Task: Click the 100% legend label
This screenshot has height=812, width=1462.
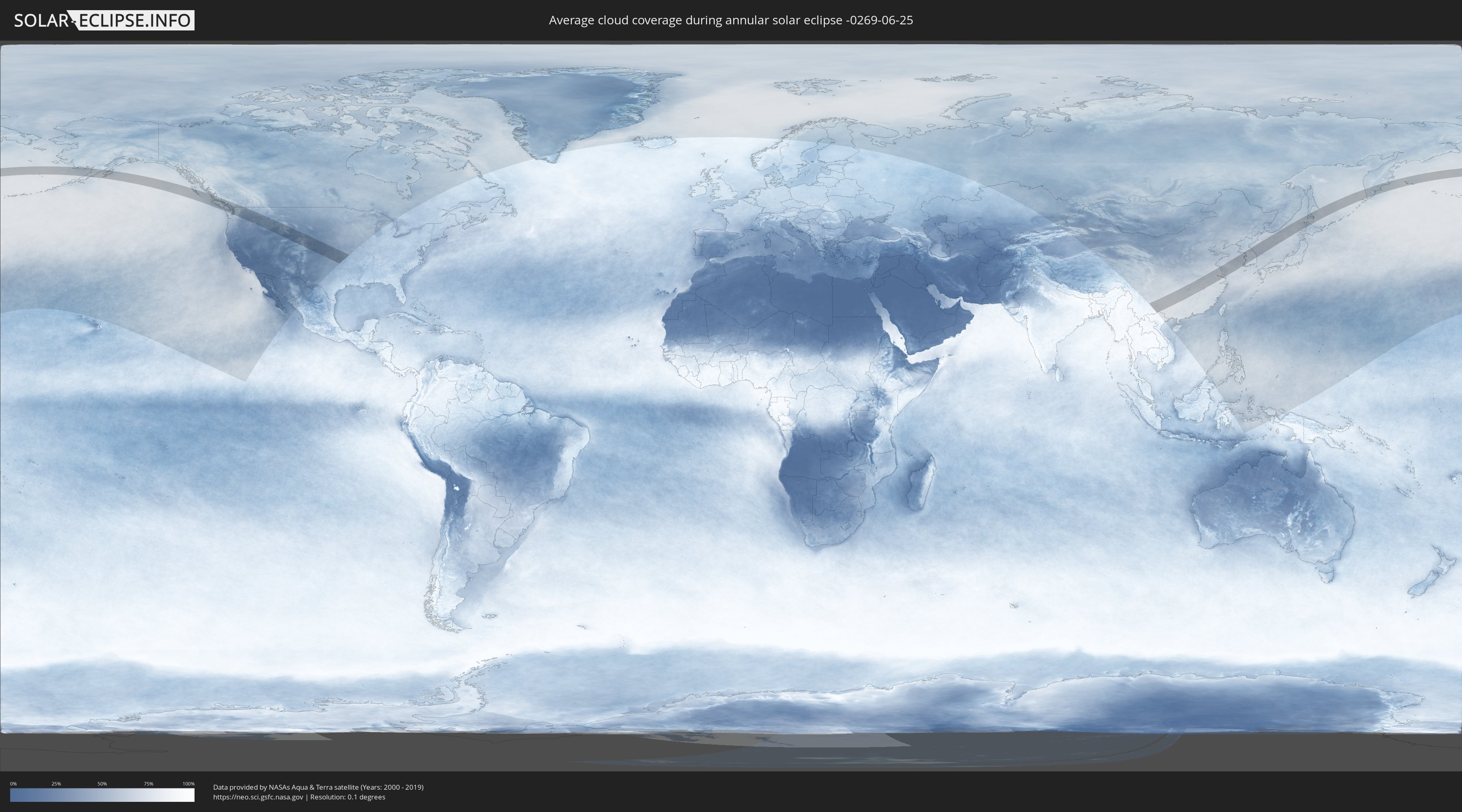Action: pos(188,784)
